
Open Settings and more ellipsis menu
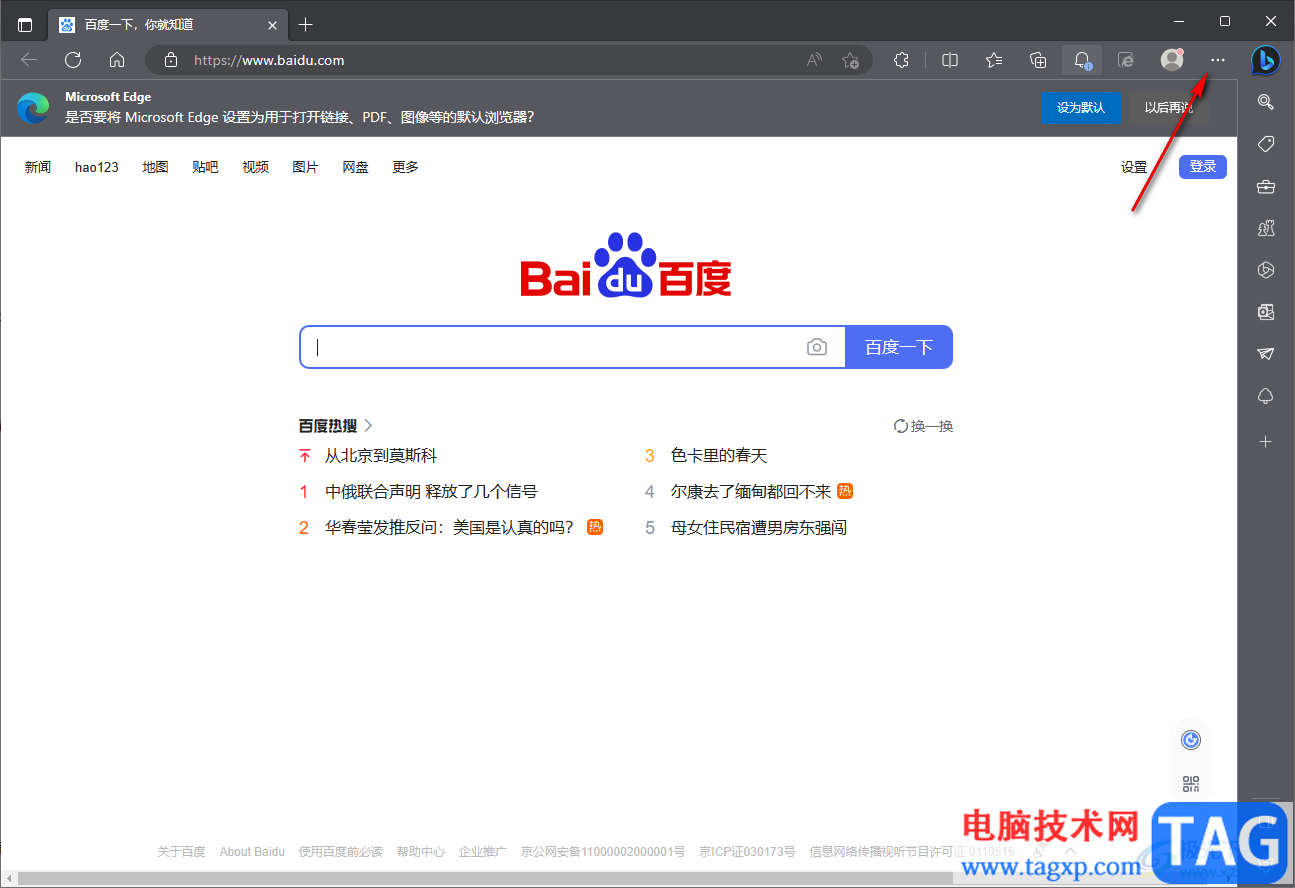(x=1217, y=60)
